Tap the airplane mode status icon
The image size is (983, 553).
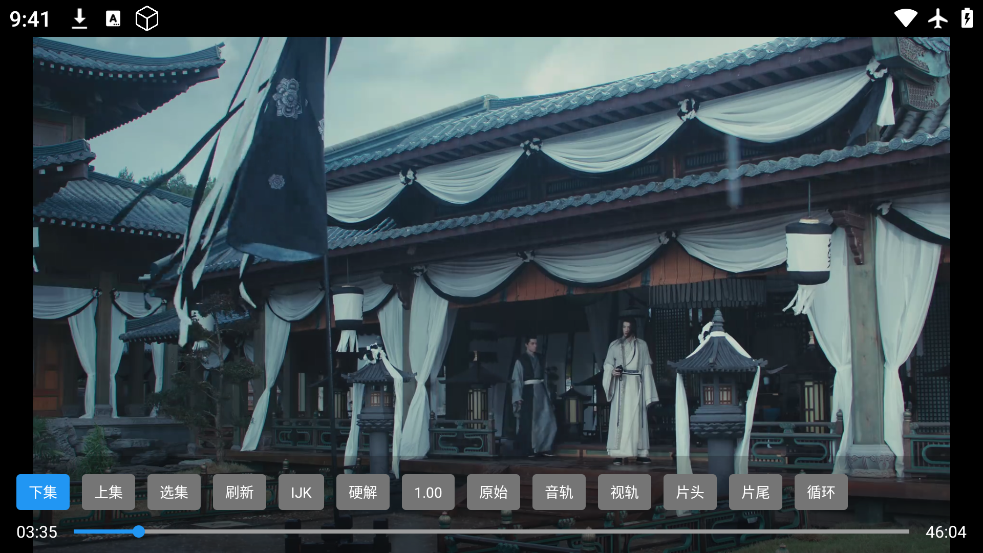(x=938, y=18)
